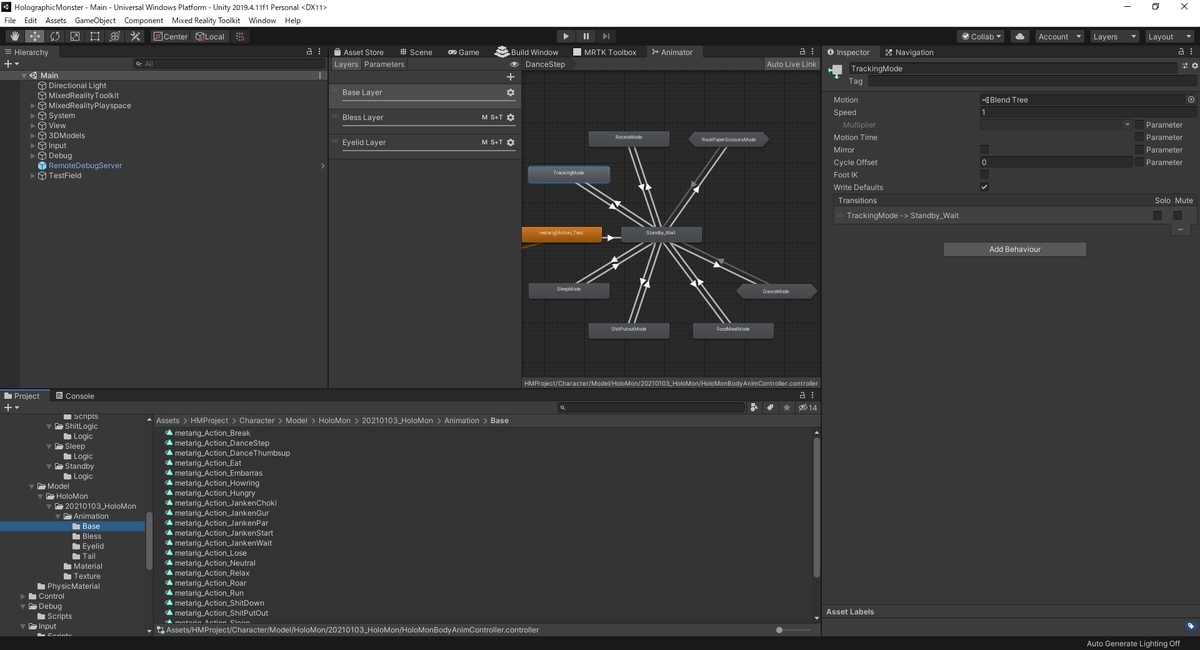Open Base Layer settings gear in Animator

(510, 92)
